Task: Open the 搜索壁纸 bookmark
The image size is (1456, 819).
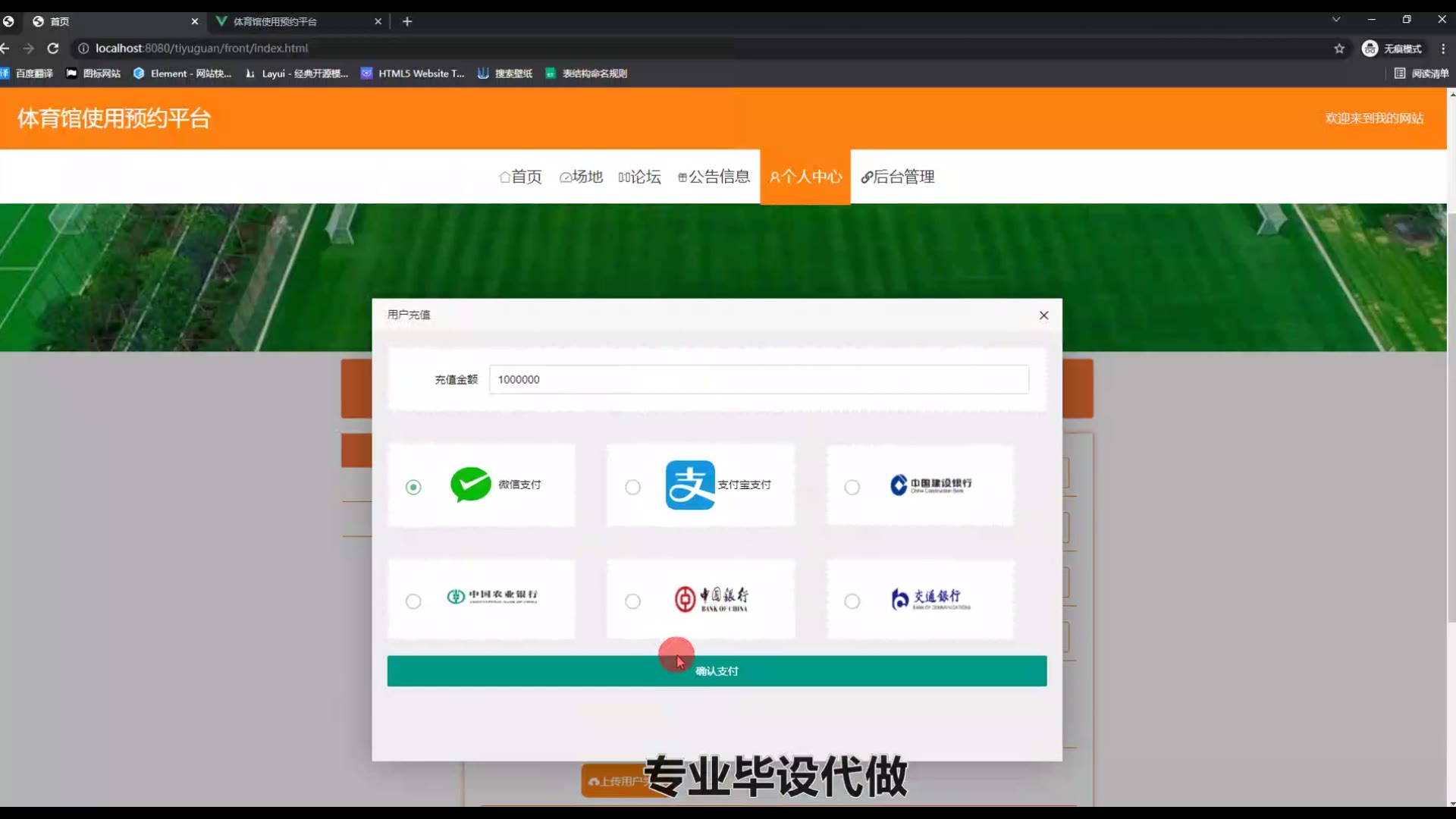Action: click(505, 74)
